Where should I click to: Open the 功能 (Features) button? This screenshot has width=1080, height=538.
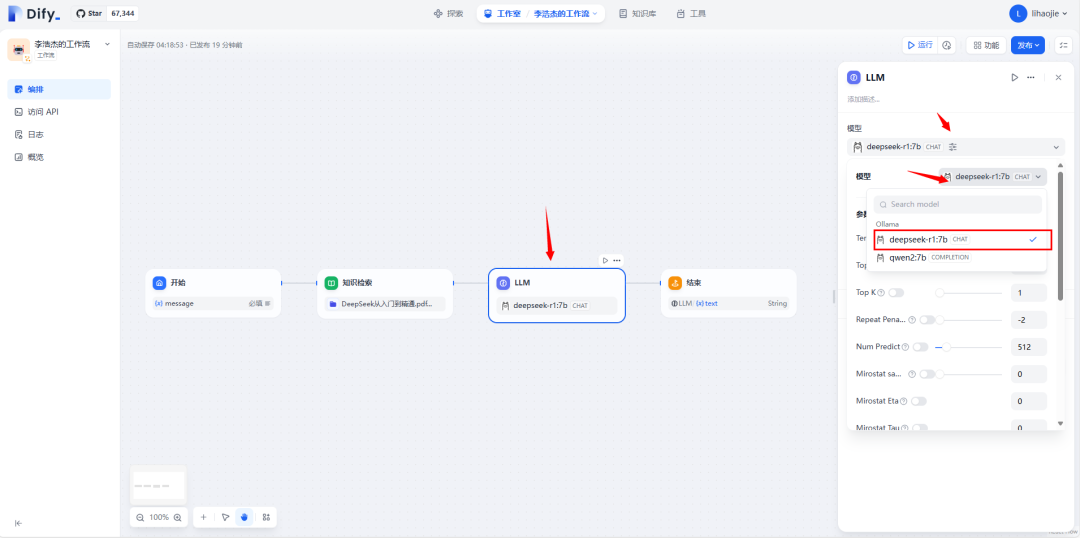click(986, 45)
